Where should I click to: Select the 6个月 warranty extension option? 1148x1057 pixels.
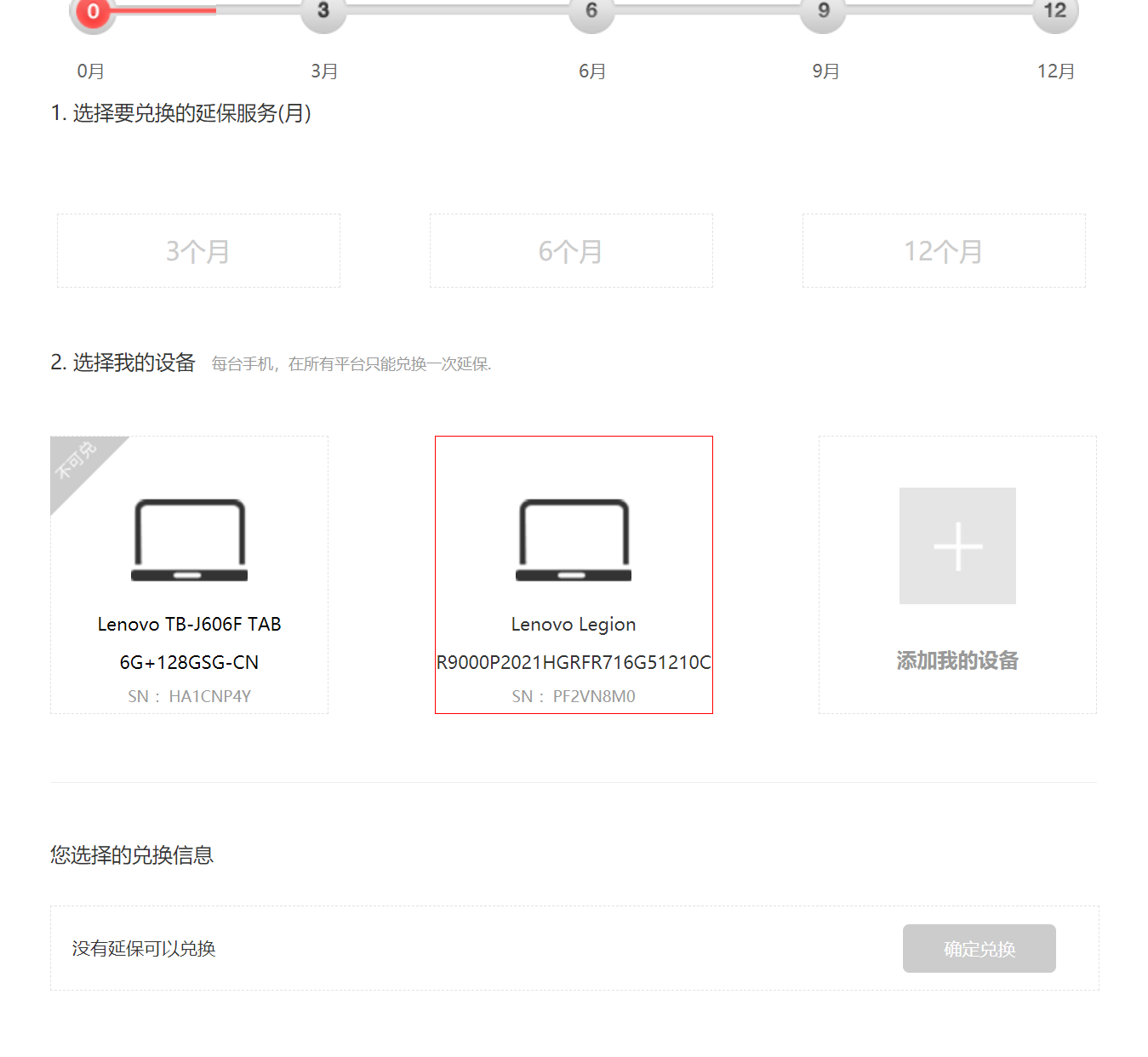click(571, 251)
